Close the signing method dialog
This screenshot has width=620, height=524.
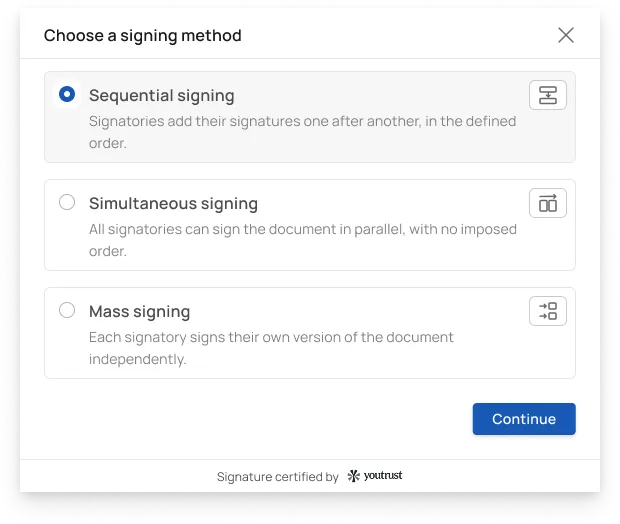566,35
